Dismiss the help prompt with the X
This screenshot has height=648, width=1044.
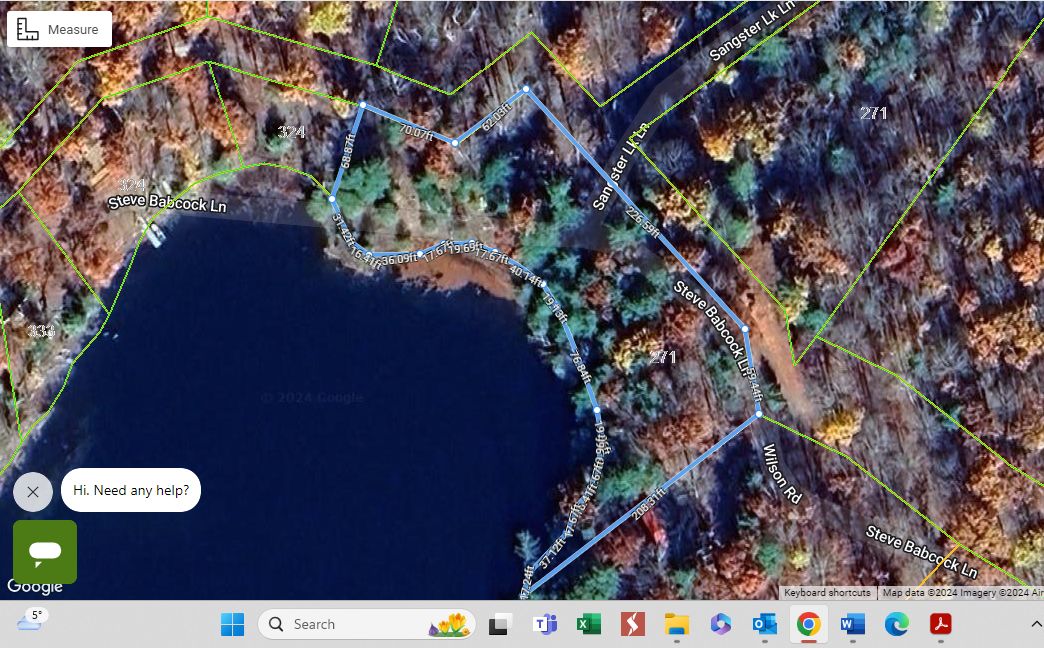click(33, 492)
